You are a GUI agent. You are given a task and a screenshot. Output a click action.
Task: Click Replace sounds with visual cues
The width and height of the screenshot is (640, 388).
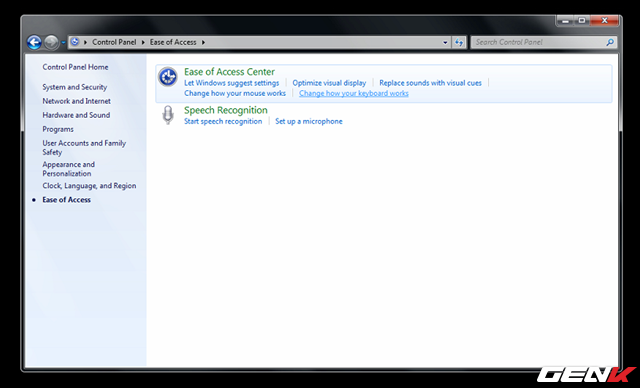[430, 83]
